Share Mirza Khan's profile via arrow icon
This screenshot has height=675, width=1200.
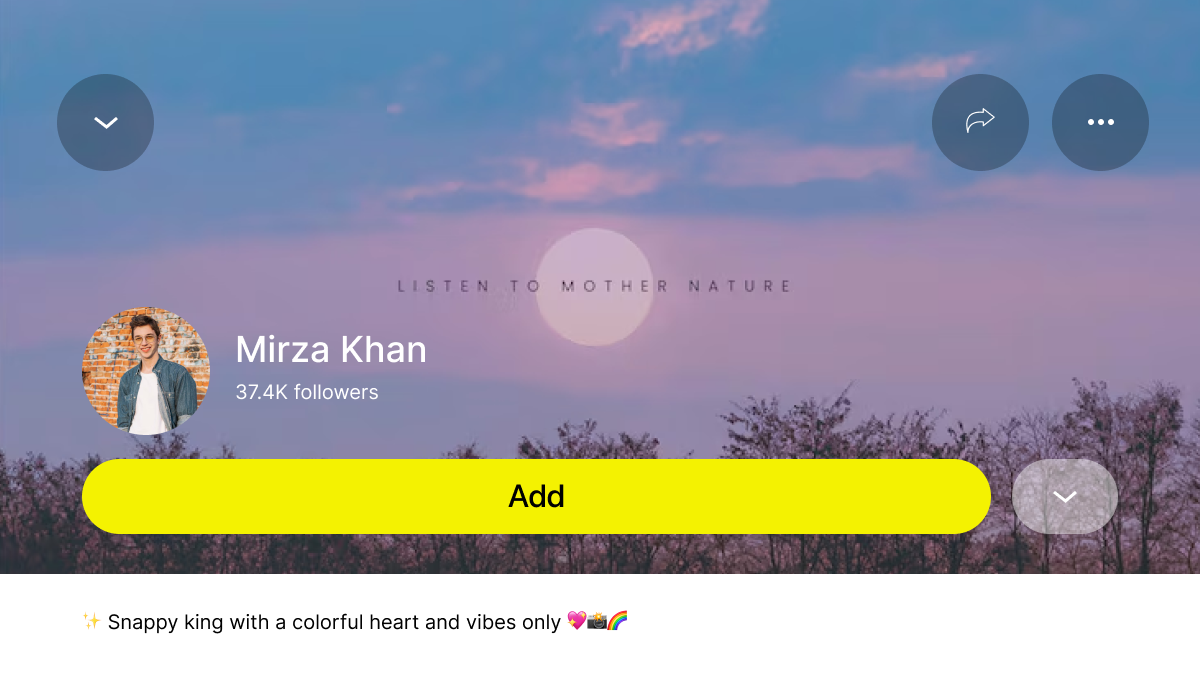pos(980,122)
